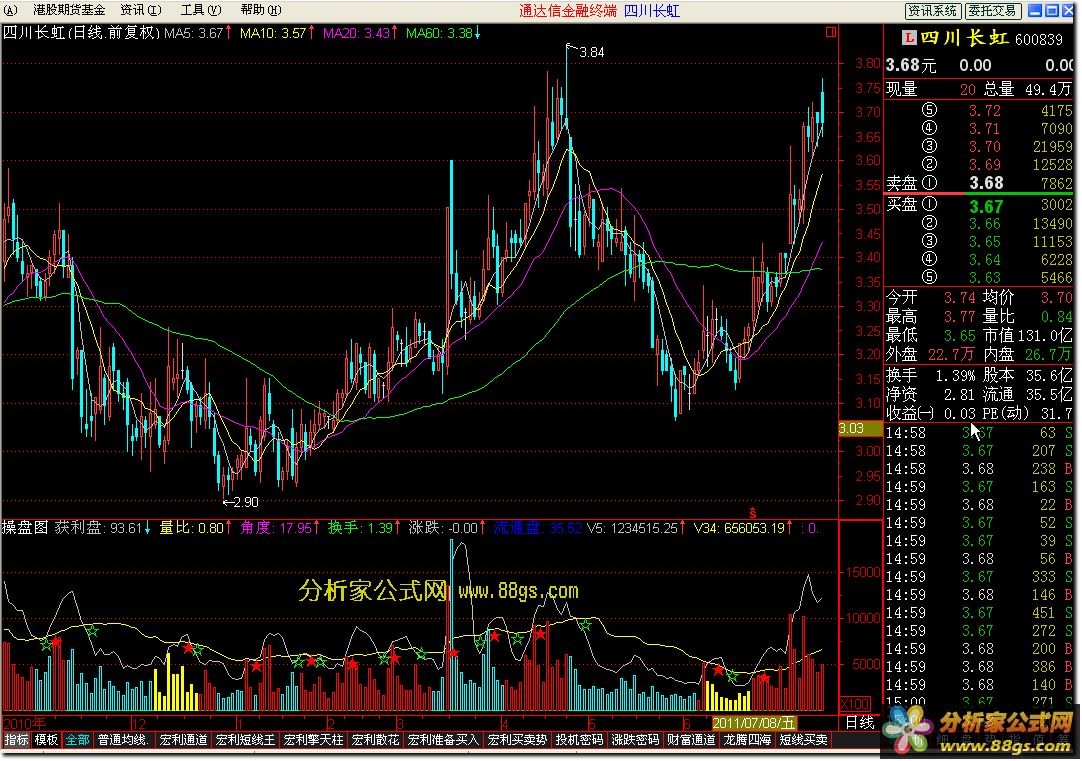
Task: Click the 最低 3.65 value
Action: (x=960, y=336)
